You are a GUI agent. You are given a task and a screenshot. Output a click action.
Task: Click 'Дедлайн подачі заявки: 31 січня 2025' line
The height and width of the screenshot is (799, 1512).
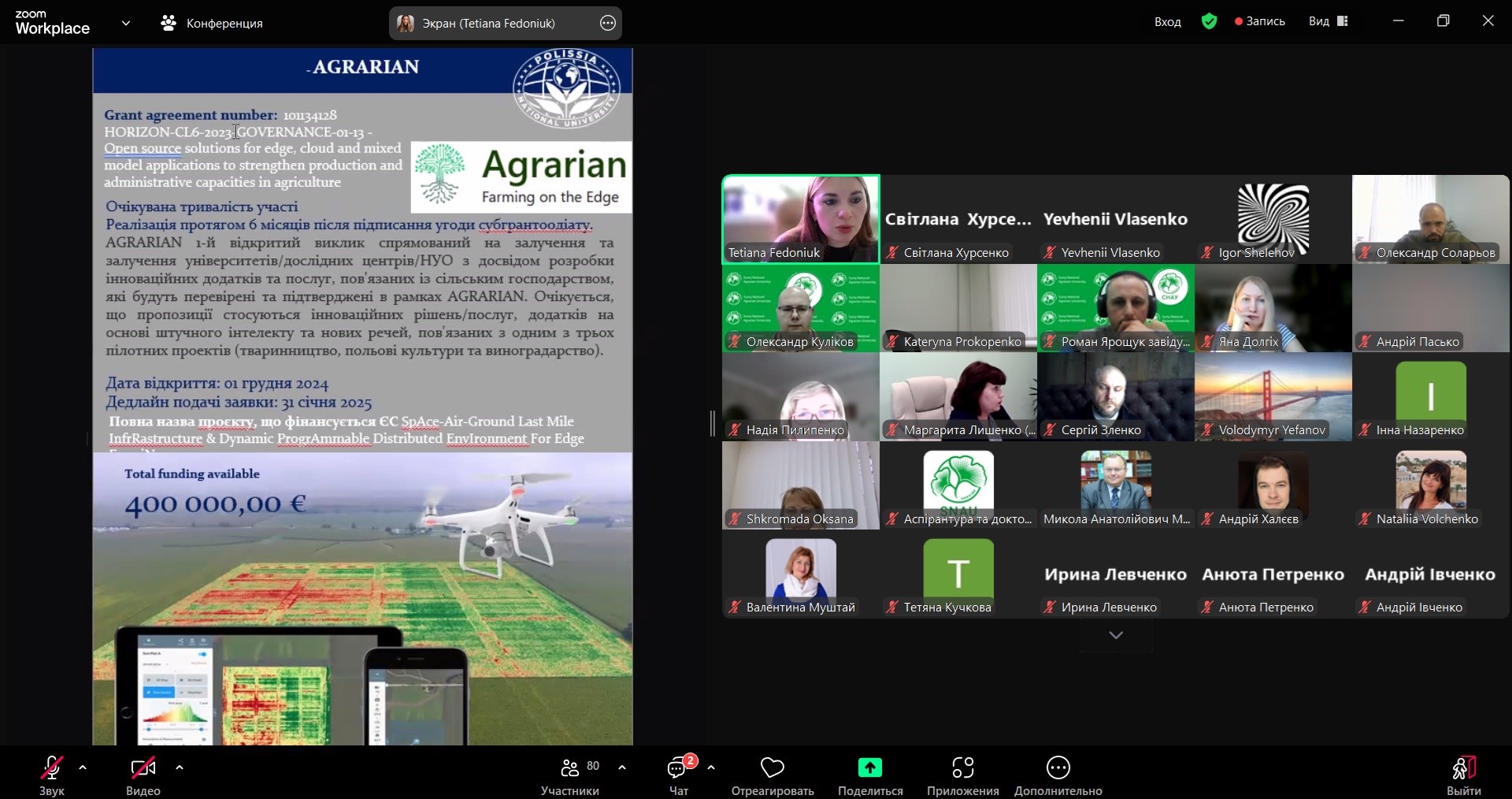tap(239, 403)
